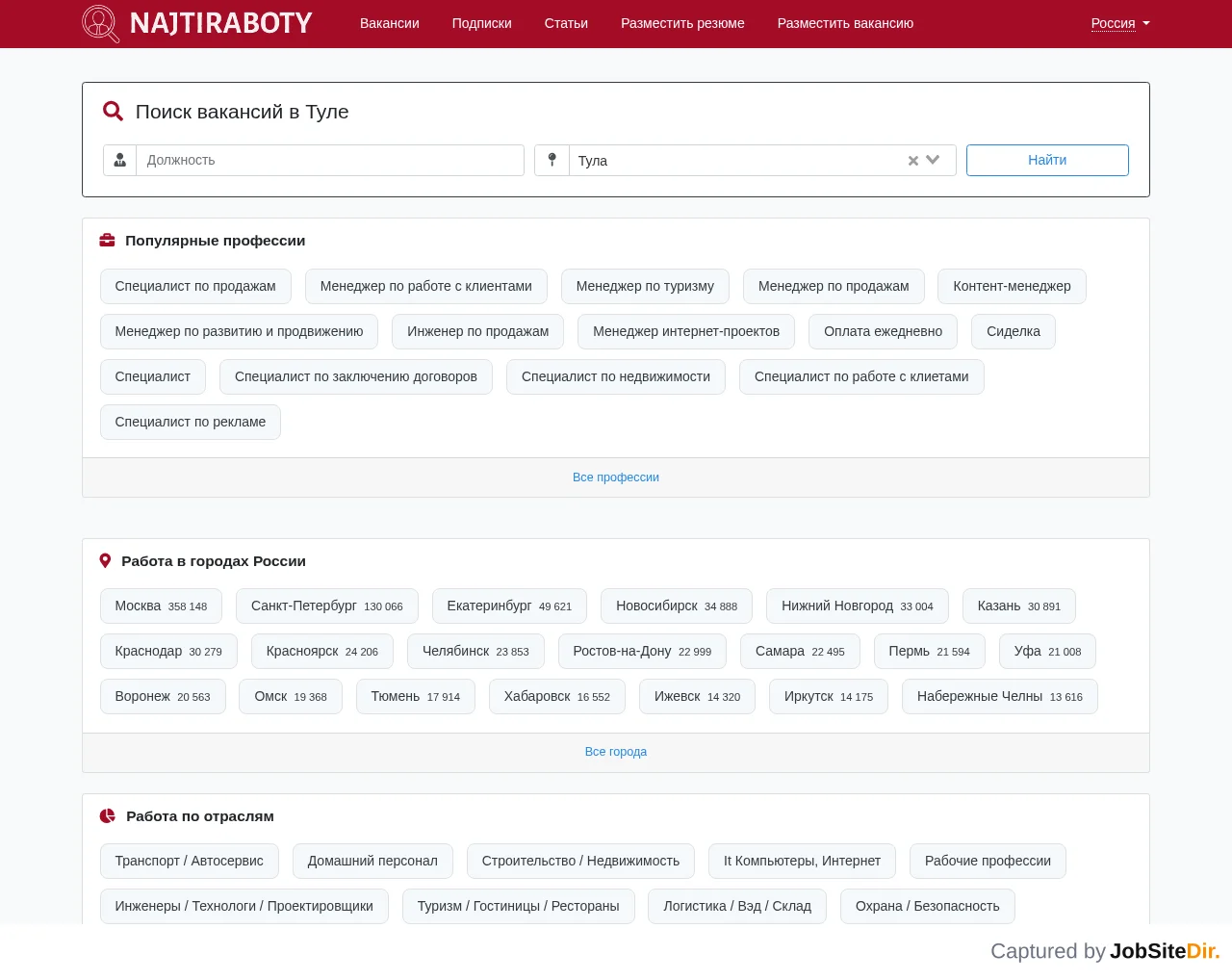The height and width of the screenshot is (980, 1232).
Task: Choose Инженер по продажам profession
Action: (478, 331)
